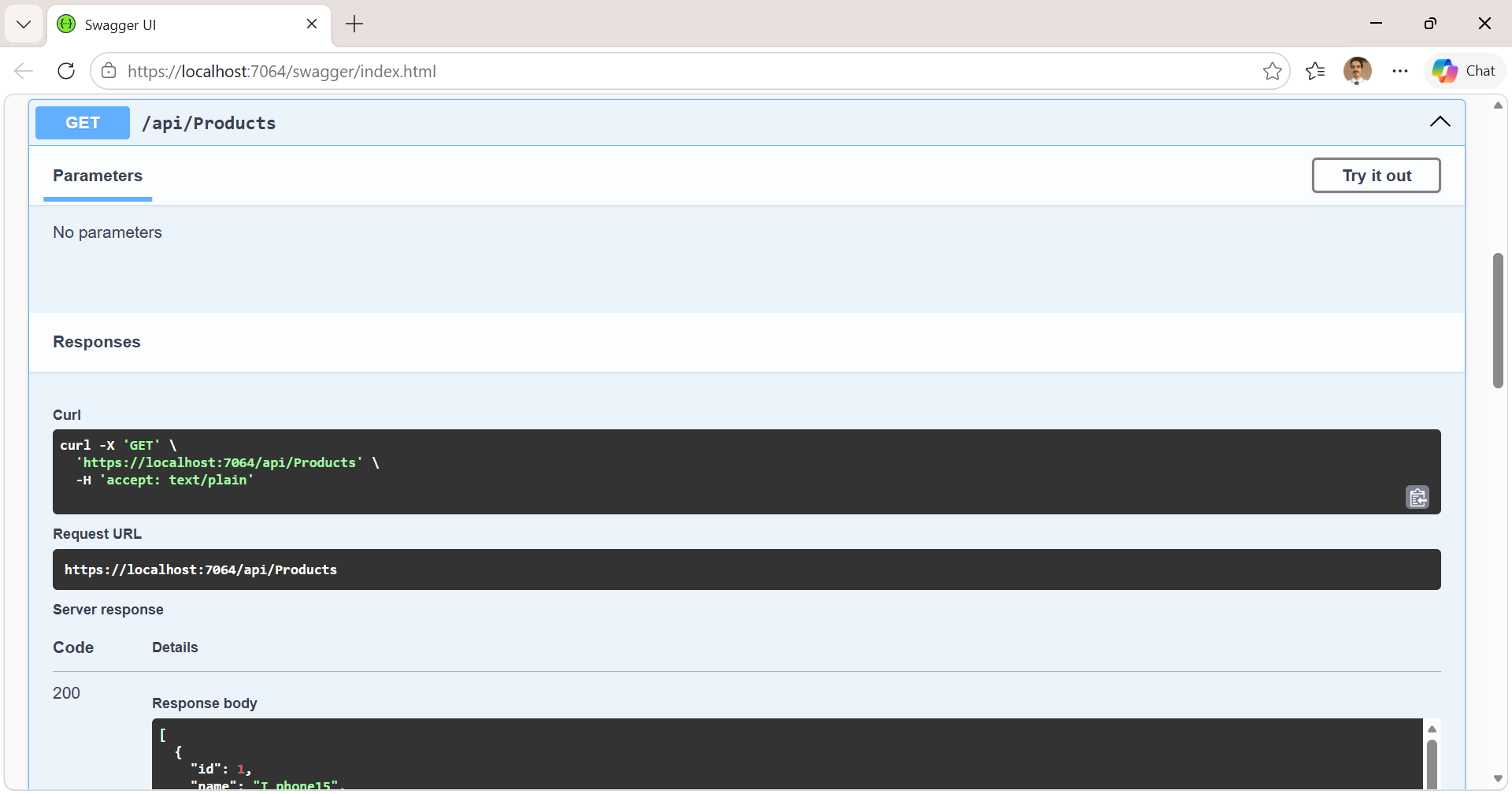The width and height of the screenshot is (1512, 794).
Task: Open browser settings and more menu
Action: [x=1399, y=71]
